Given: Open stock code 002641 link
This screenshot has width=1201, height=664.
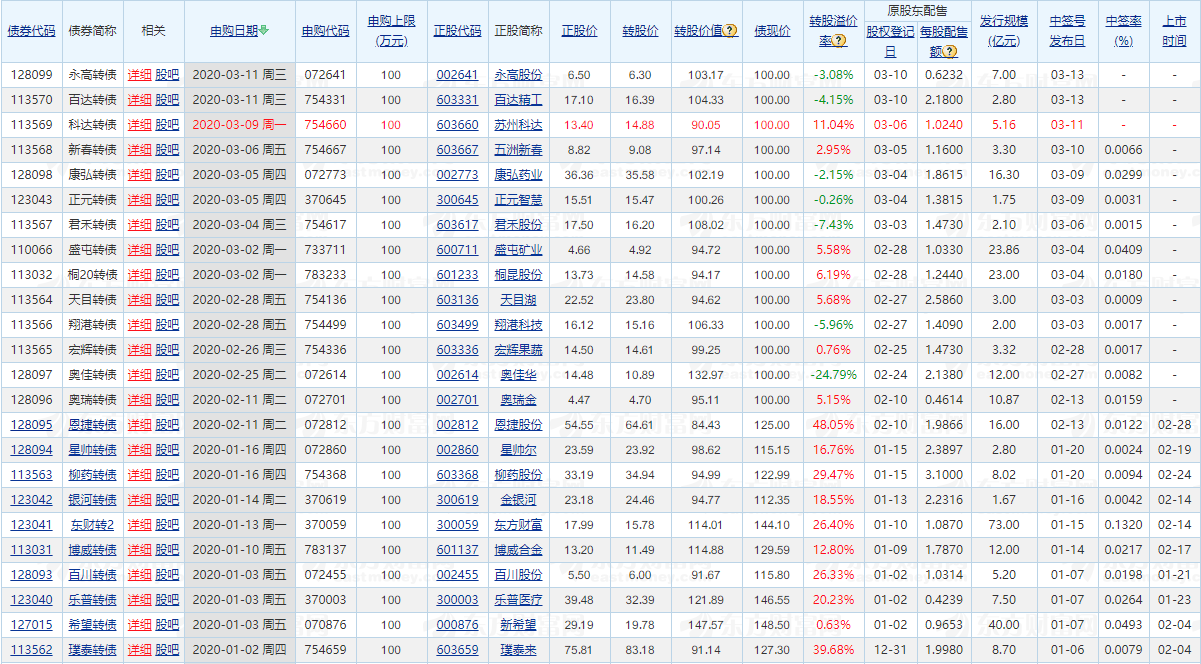Looking at the screenshot, I should [x=457, y=75].
